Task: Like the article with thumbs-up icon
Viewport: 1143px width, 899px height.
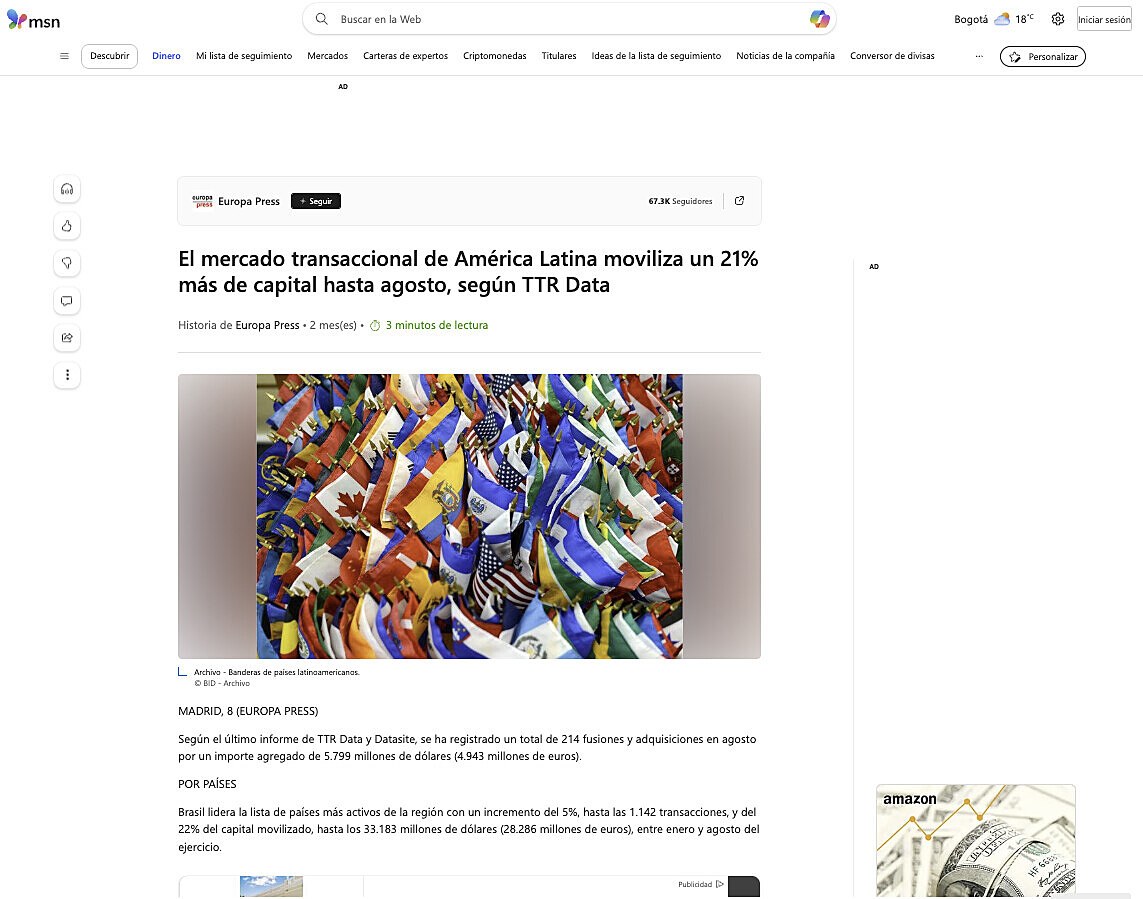Action: pos(67,226)
